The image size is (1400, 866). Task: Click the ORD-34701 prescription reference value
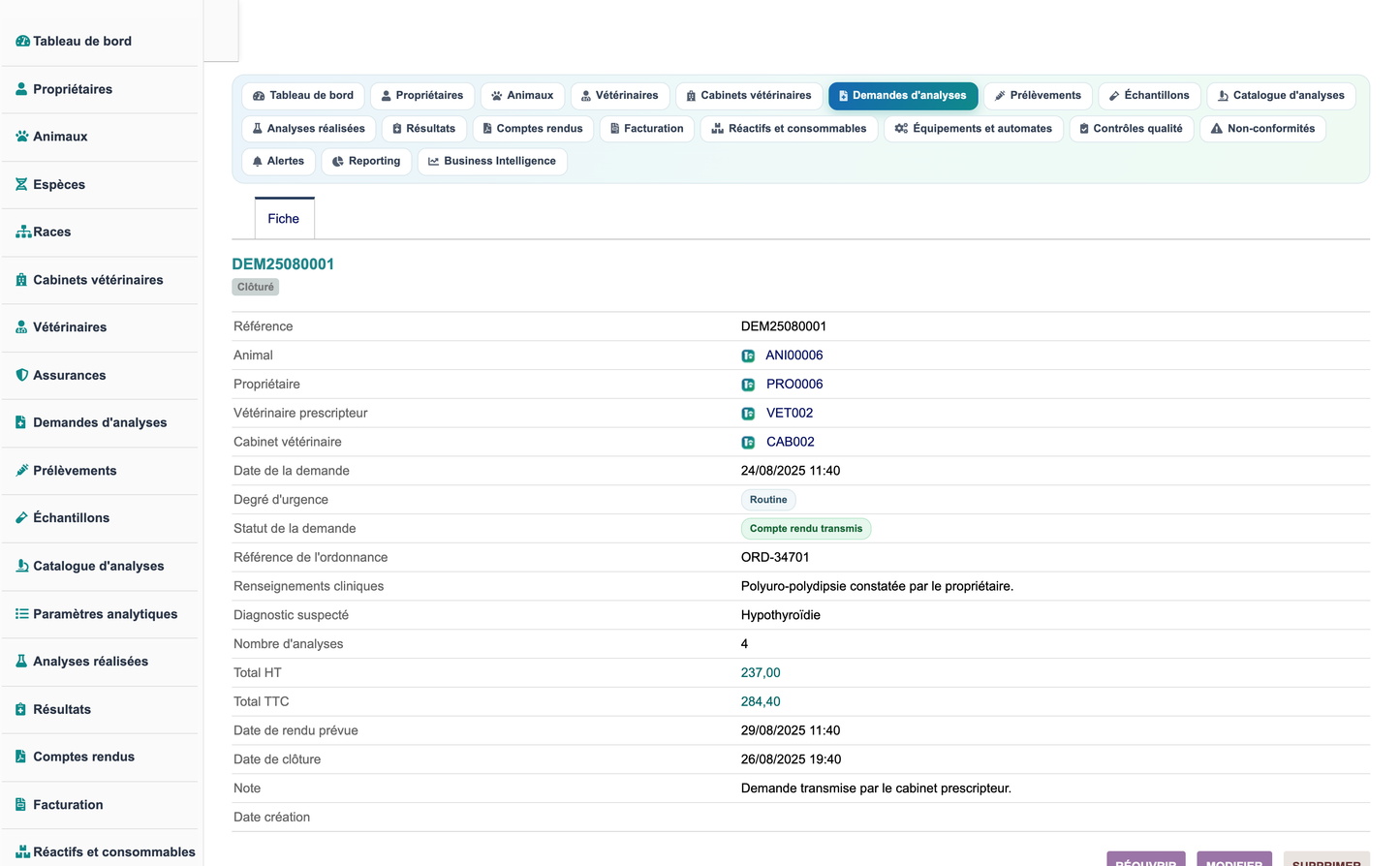tap(775, 558)
